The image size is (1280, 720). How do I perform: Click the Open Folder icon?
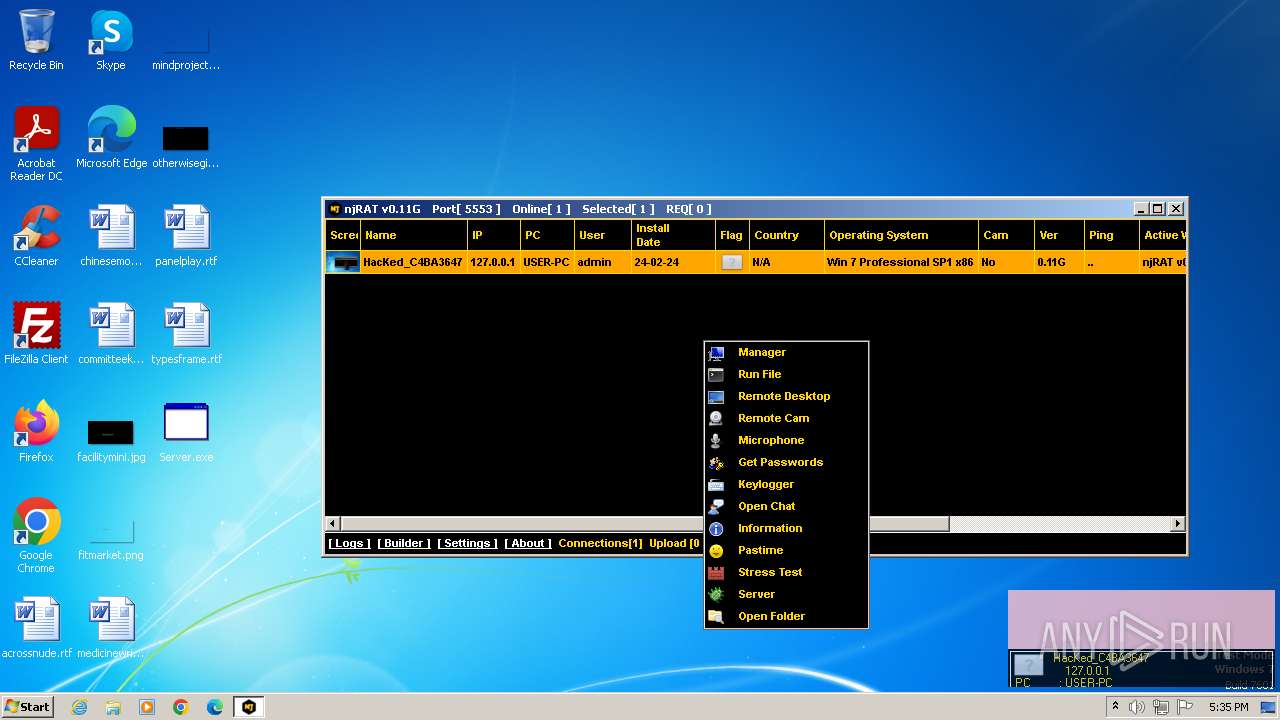[716, 617]
